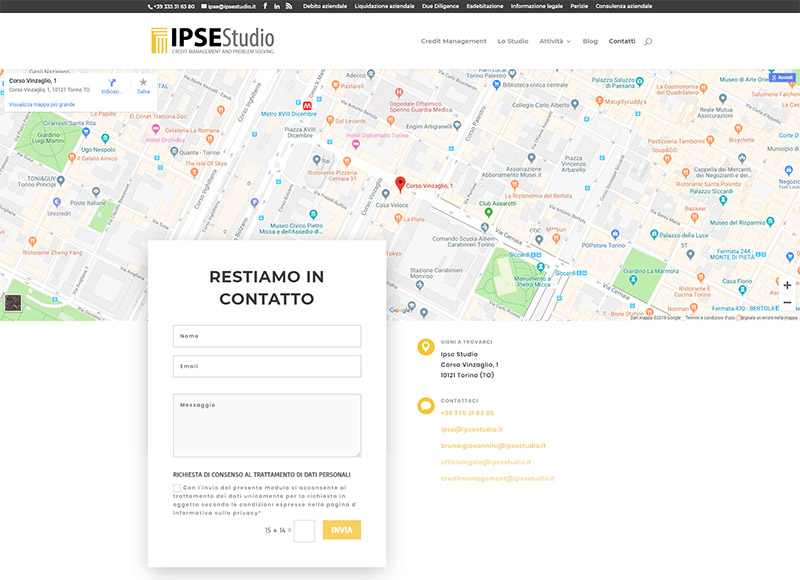Click the ipse@ipsestudio.it contact link
The height and width of the screenshot is (580, 800).
point(472,430)
